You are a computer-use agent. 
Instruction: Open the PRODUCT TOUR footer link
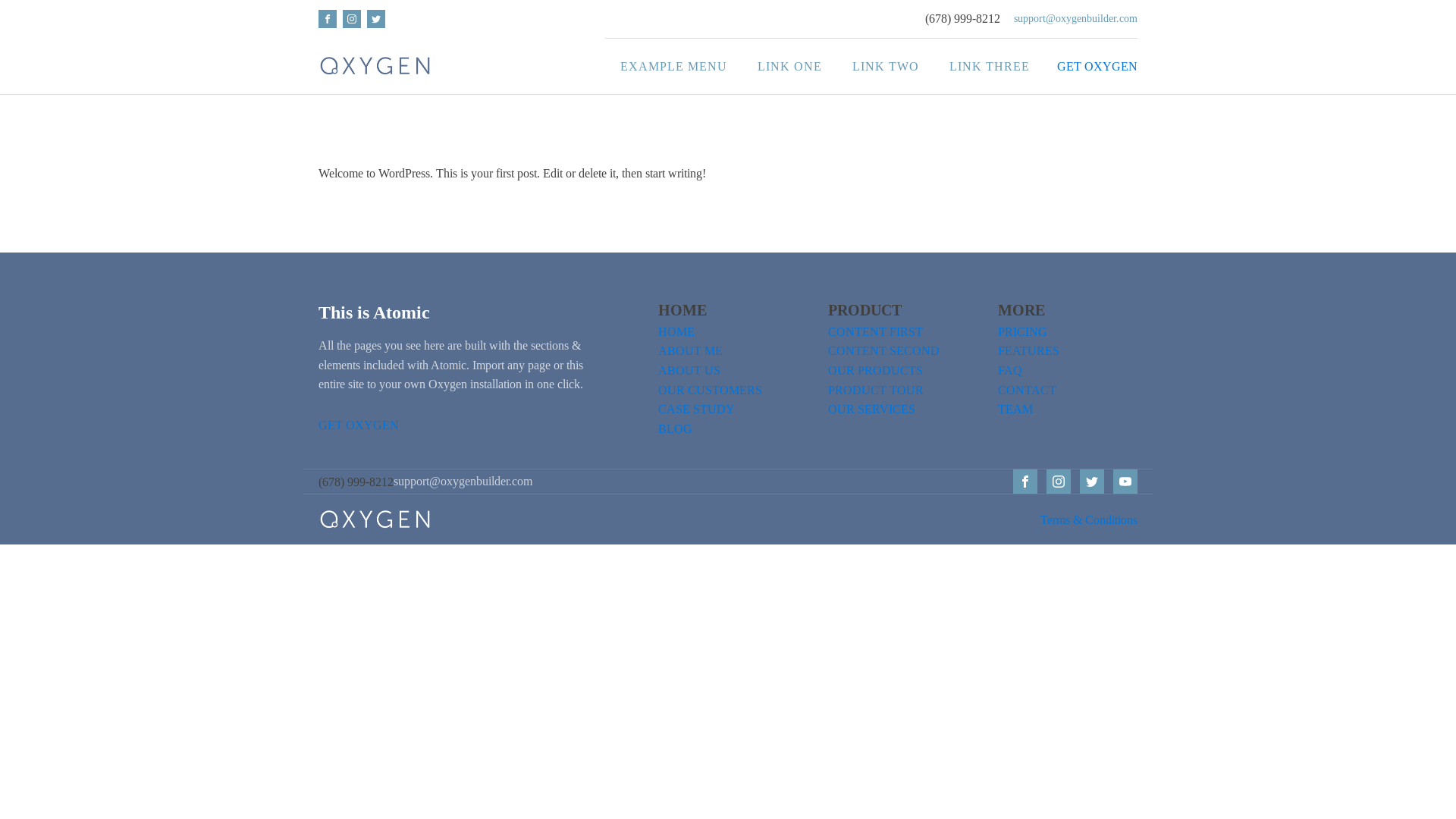(x=876, y=391)
